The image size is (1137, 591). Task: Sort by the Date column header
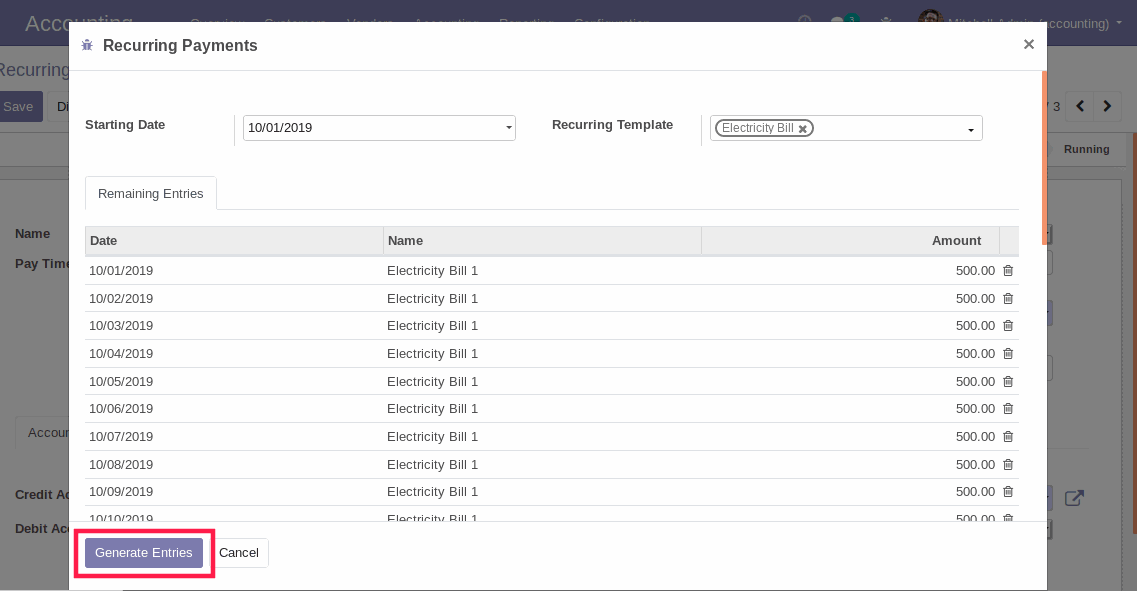233,241
